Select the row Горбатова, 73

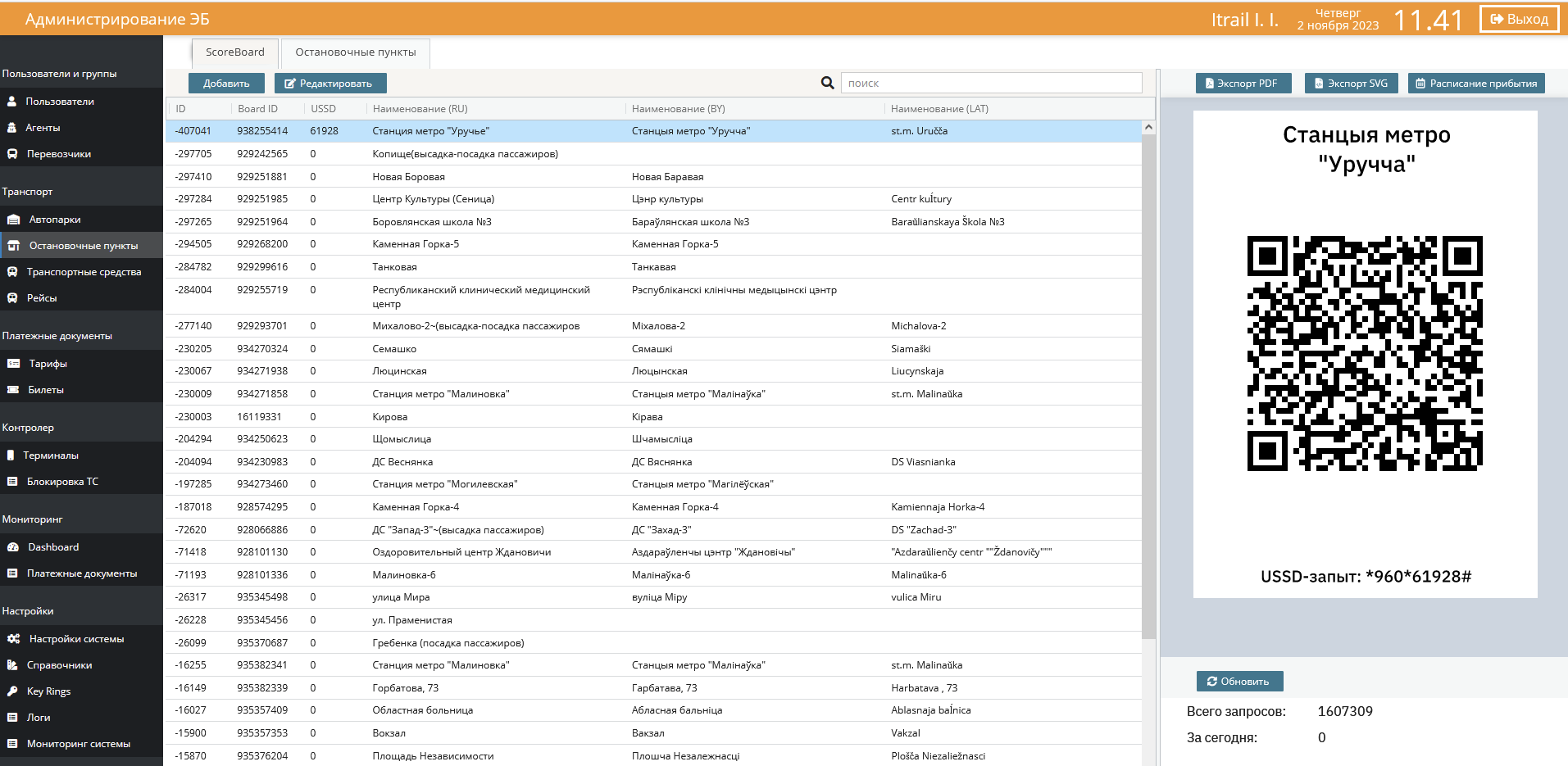pos(654,688)
